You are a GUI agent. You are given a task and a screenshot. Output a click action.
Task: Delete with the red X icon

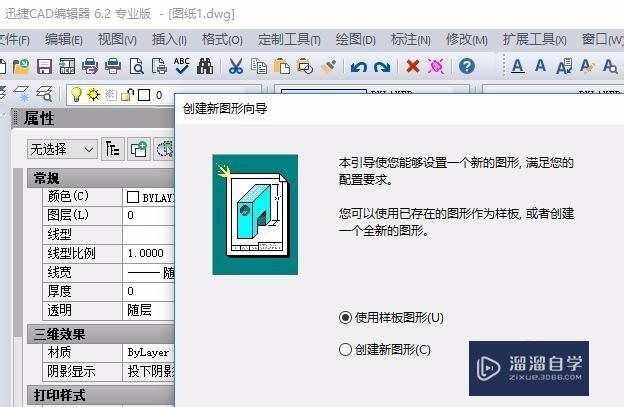[413, 66]
